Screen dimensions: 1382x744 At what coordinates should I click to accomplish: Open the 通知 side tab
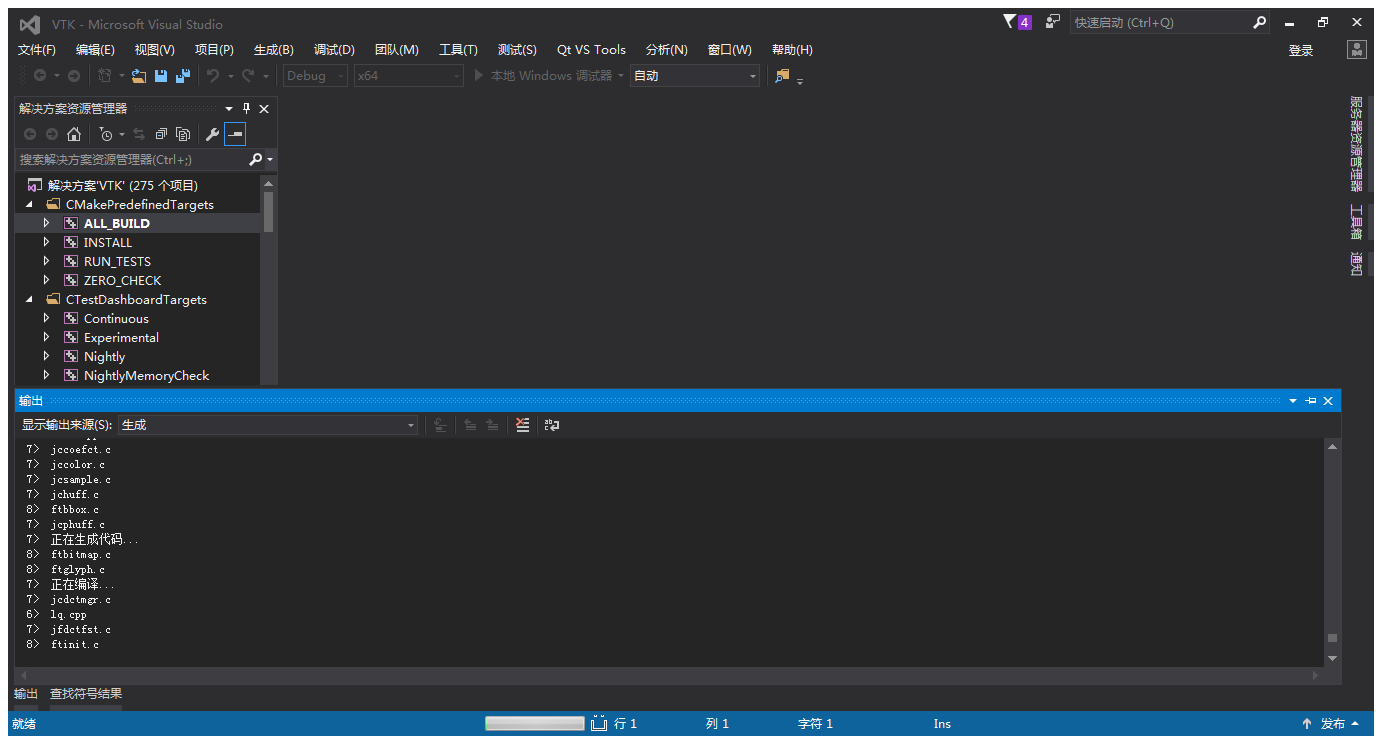coord(1356,265)
